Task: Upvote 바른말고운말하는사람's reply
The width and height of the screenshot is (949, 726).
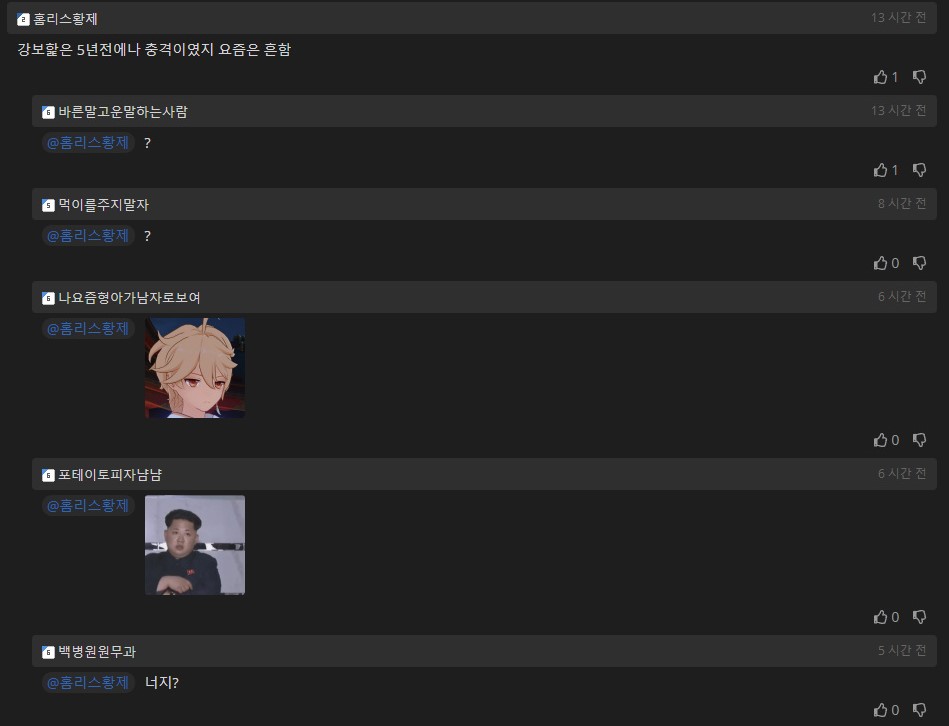Action: [881, 170]
